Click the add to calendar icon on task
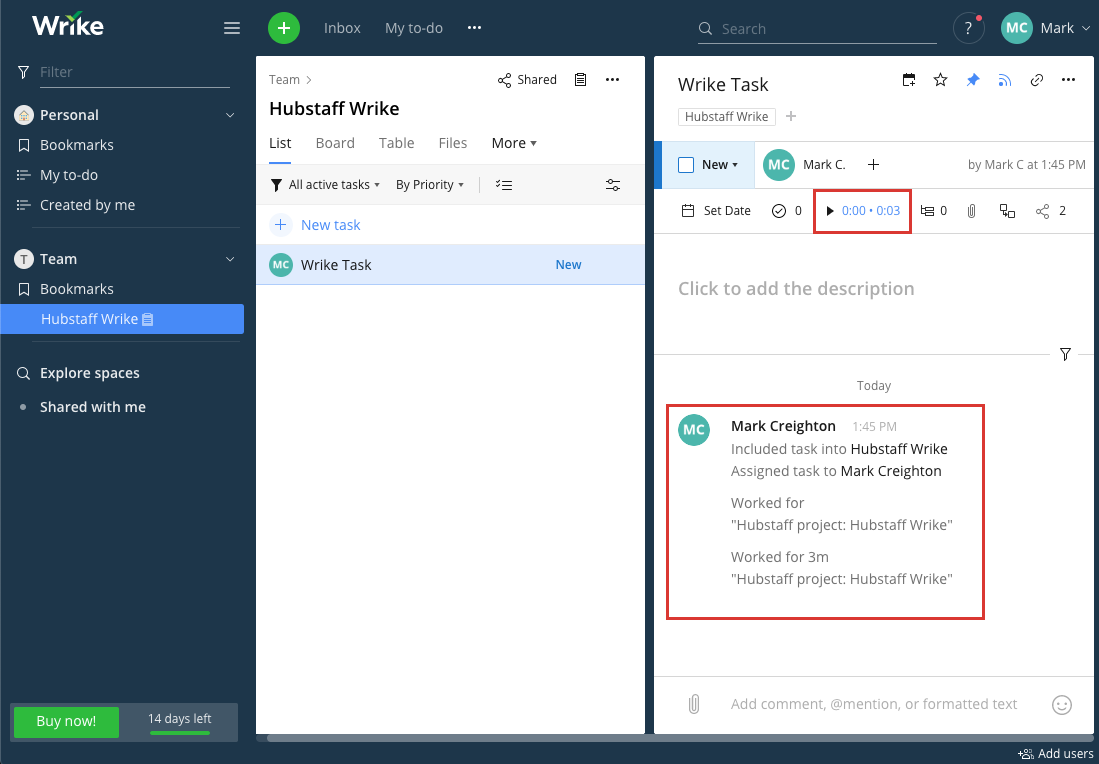This screenshot has height=764, width=1099. coord(909,80)
